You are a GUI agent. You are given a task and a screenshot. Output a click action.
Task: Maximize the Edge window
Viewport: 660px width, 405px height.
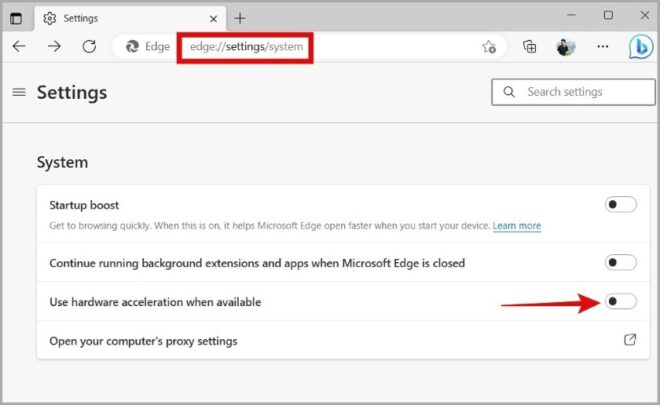click(608, 15)
